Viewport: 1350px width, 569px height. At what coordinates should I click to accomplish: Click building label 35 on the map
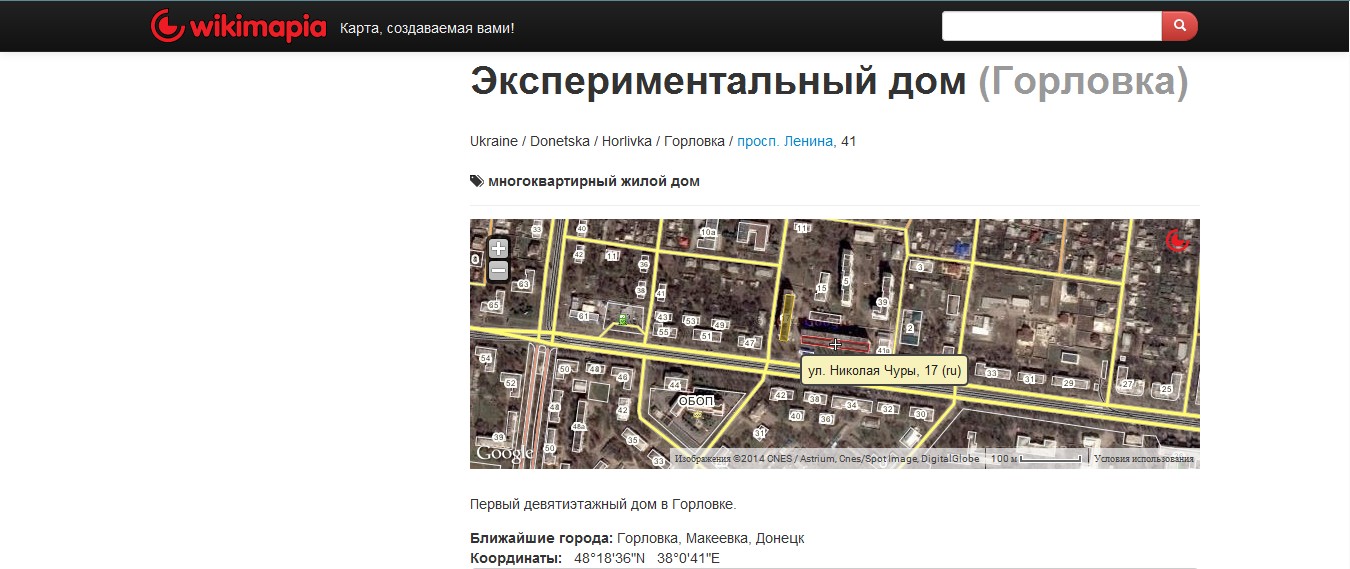coord(633,440)
